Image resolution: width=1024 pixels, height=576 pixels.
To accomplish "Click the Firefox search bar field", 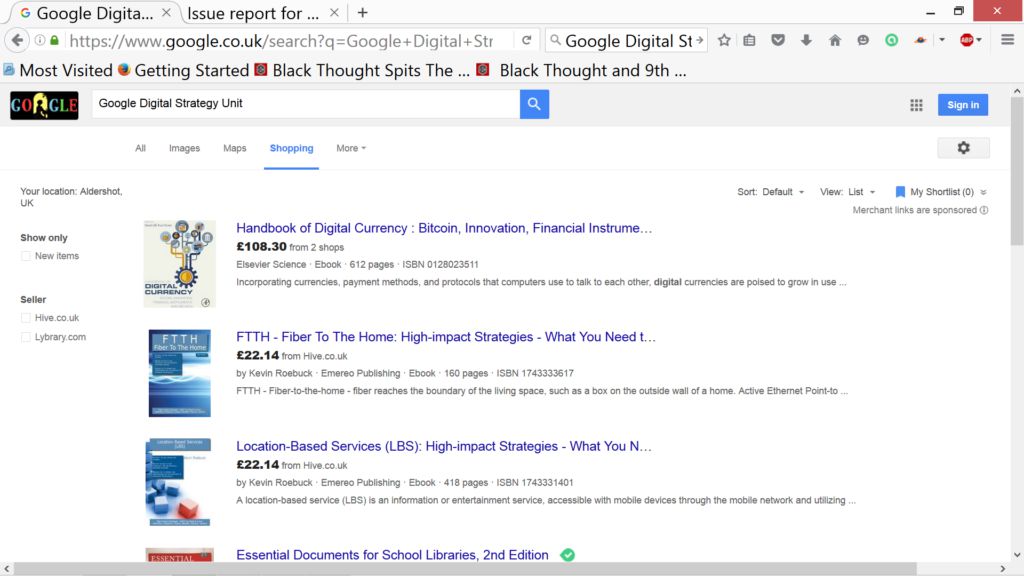I will (x=626, y=40).
